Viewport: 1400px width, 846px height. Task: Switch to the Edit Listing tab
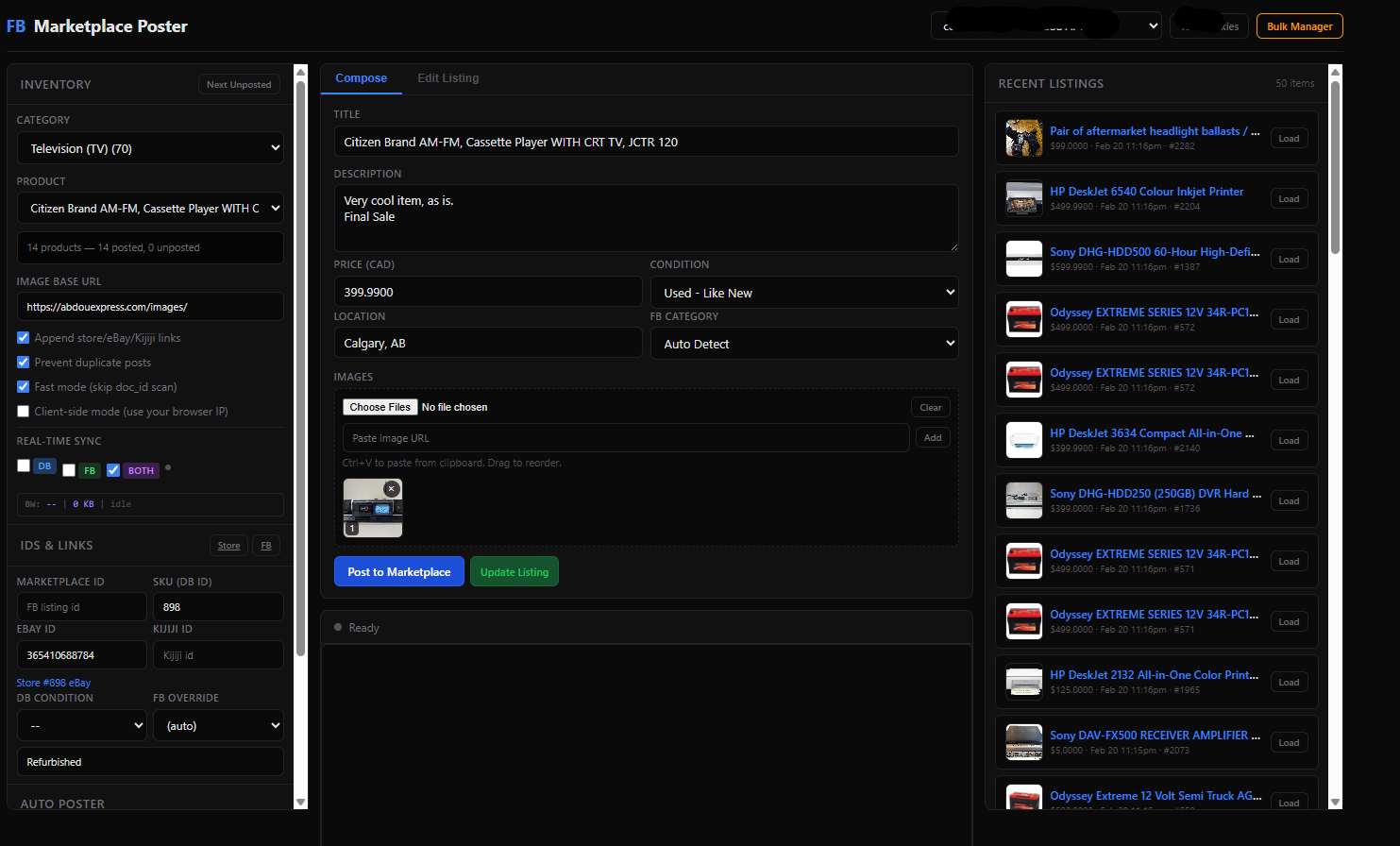pos(448,78)
